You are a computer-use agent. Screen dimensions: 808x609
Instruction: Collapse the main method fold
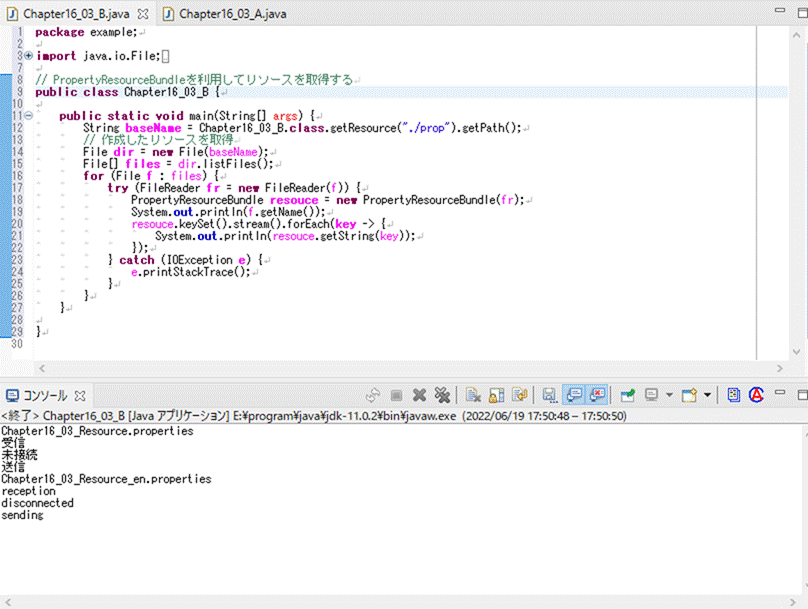coord(28,116)
